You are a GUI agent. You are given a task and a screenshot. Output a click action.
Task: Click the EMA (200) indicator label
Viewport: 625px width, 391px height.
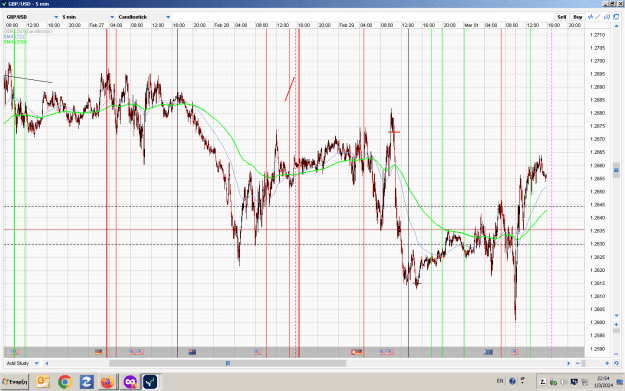click(x=15, y=42)
